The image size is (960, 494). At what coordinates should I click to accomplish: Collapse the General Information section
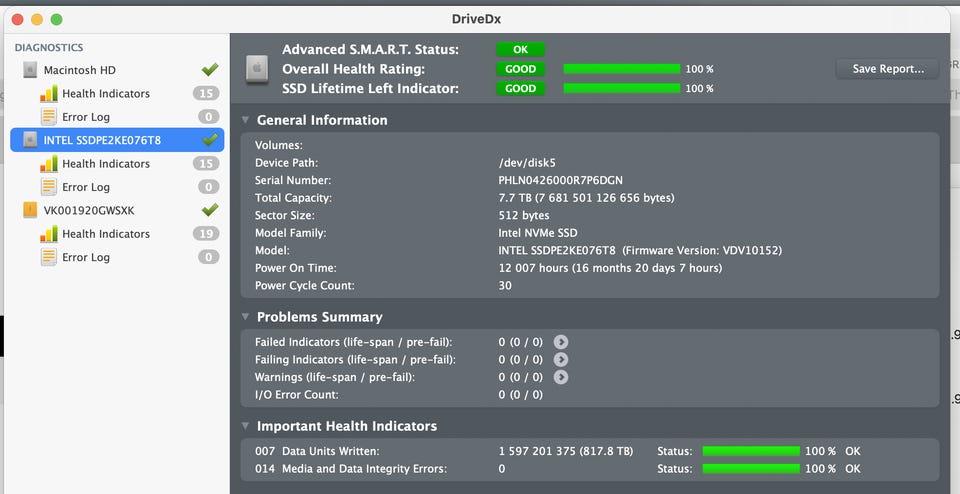click(246, 120)
